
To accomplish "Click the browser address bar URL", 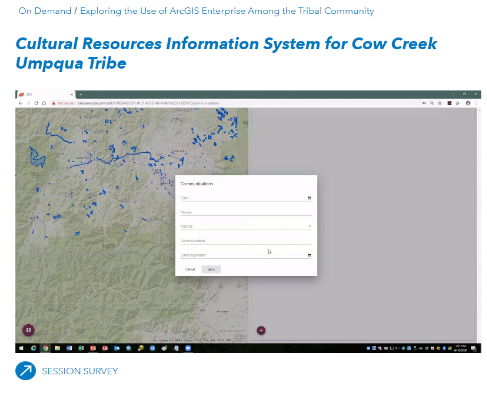I will click(148, 103).
